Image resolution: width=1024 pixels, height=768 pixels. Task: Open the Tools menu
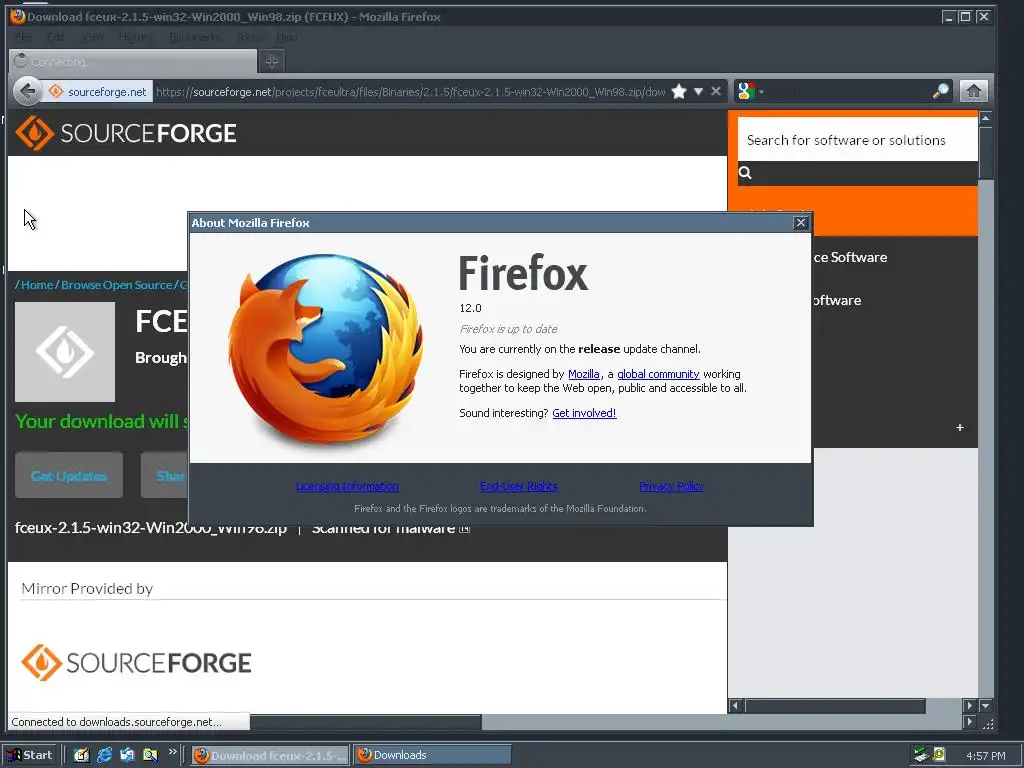pos(248,37)
